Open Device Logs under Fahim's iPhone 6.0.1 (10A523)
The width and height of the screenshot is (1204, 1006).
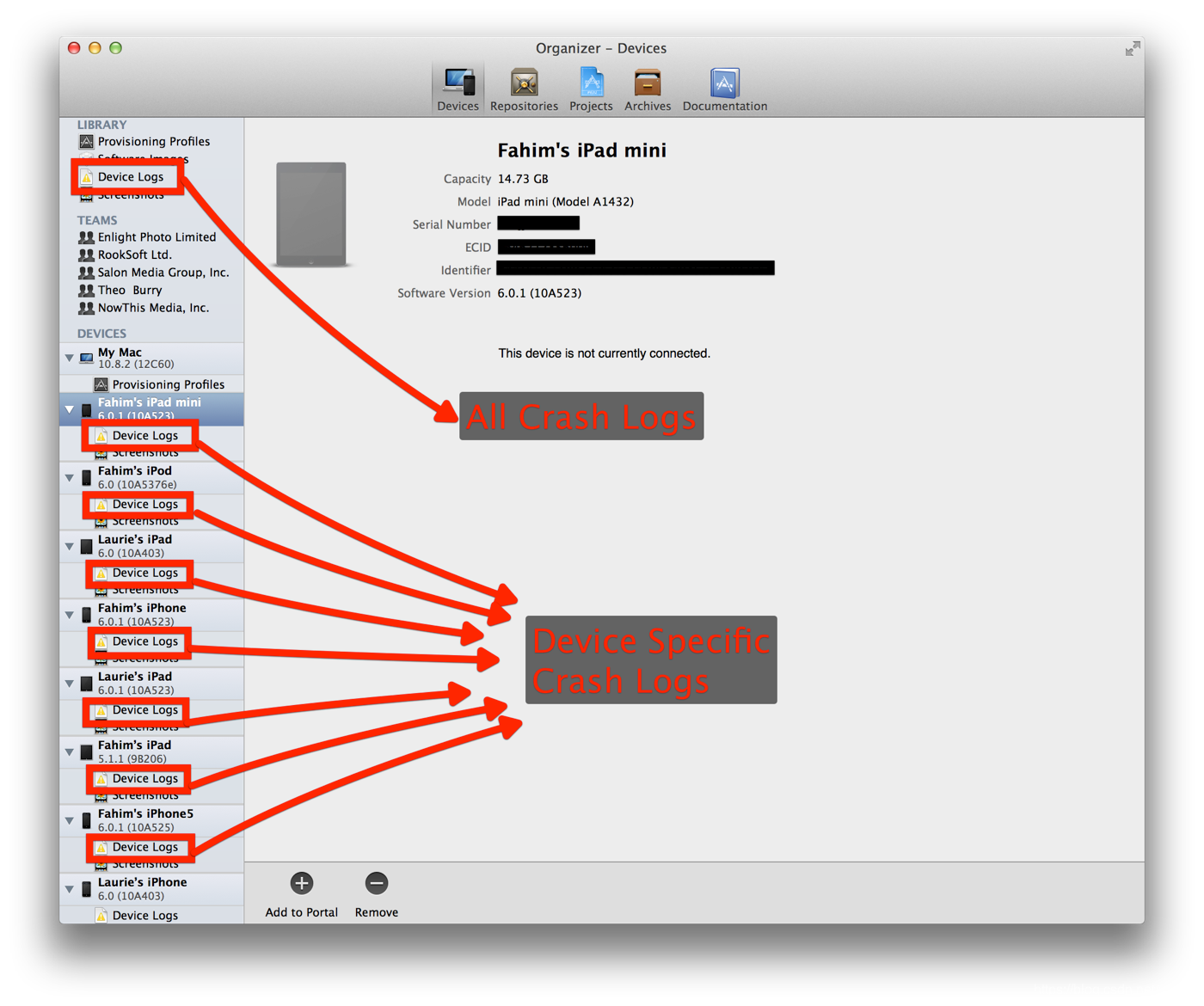(x=137, y=641)
